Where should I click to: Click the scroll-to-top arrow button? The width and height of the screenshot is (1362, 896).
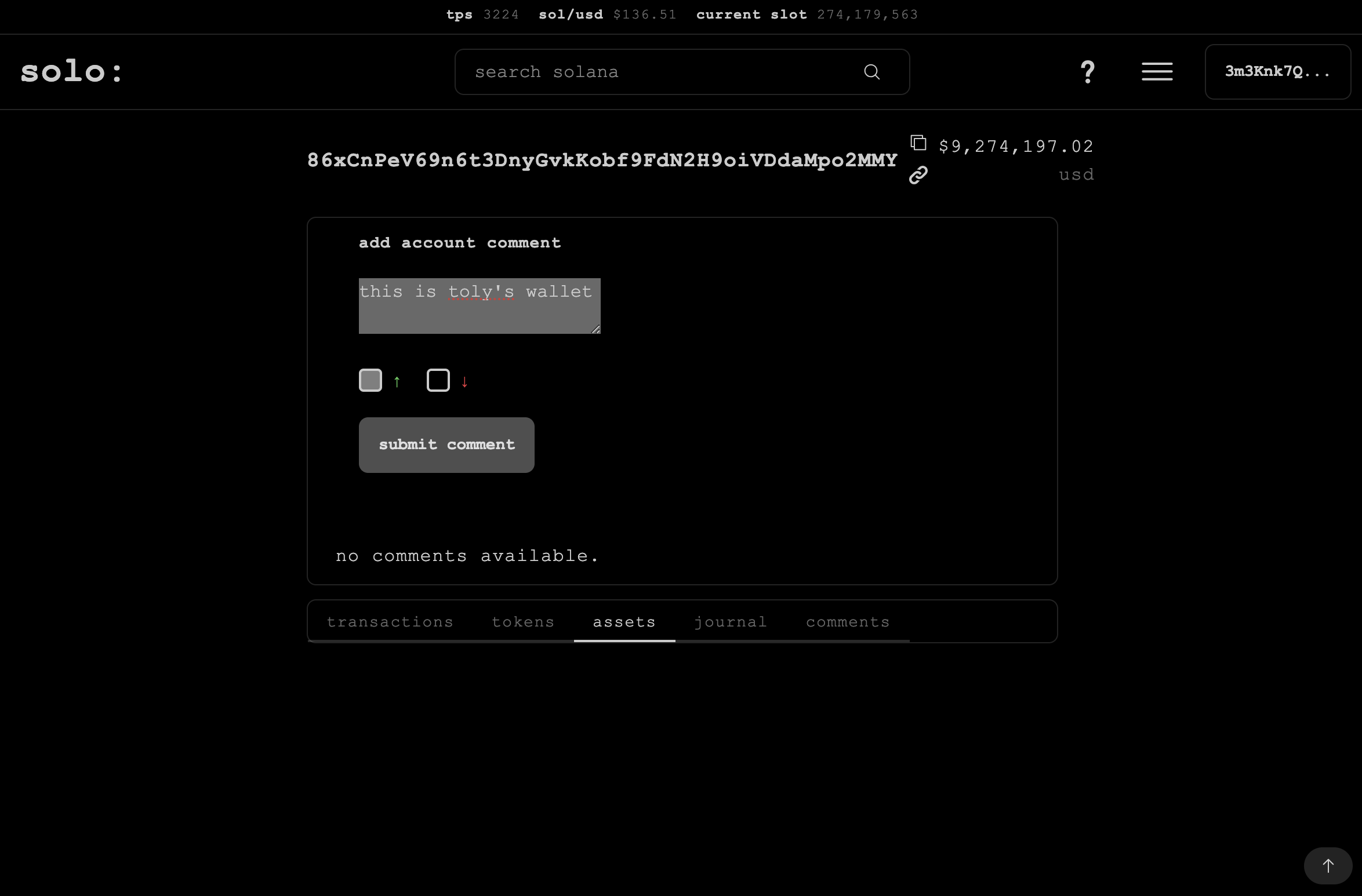pyautogui.click(x=1328, y=865)
